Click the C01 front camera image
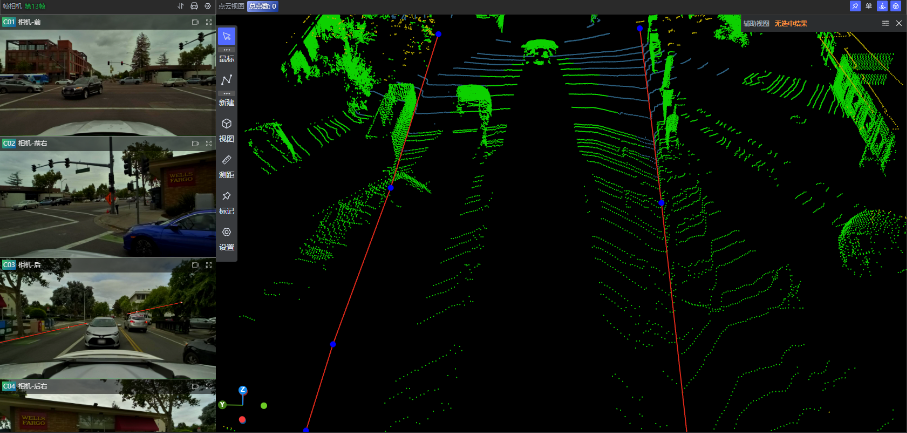Screen dimensions: 907x433 pos(108,83)
